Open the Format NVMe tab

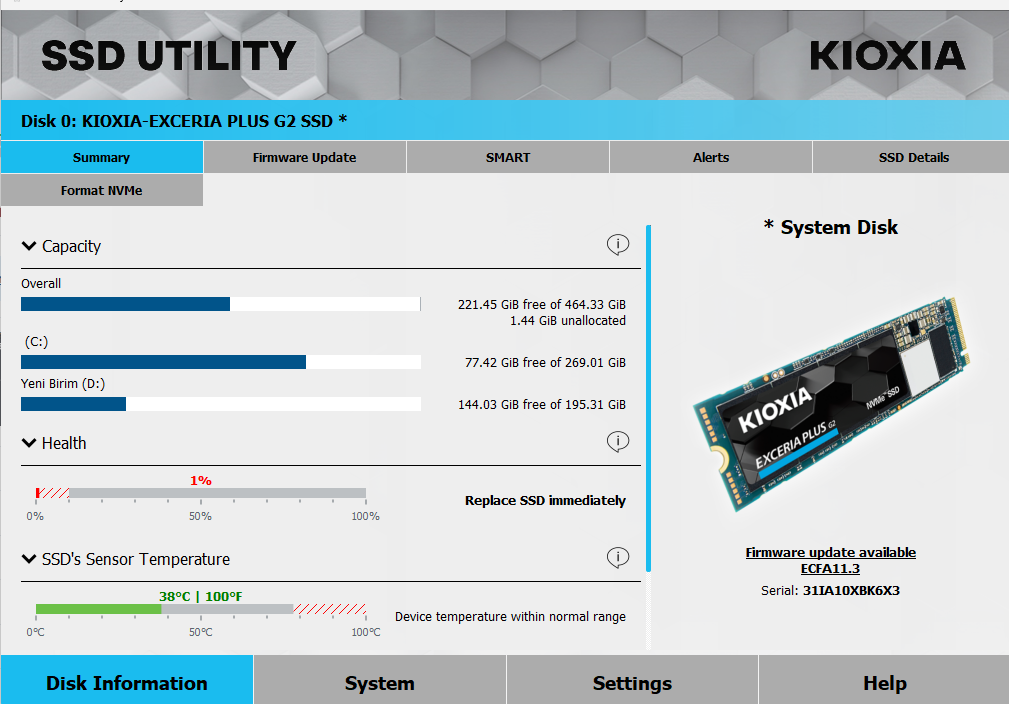tap(102, 190)
